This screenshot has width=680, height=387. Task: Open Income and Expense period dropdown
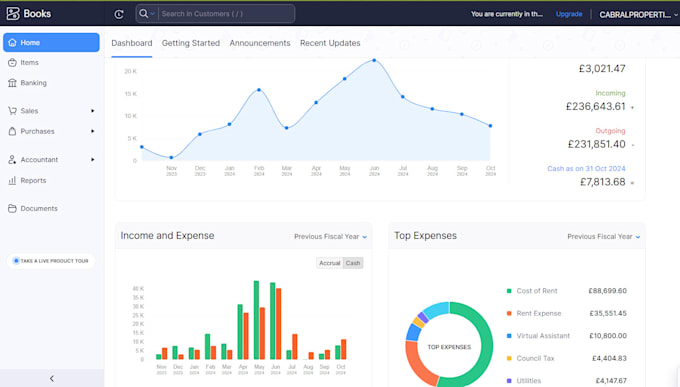click(x=330, y=236)
